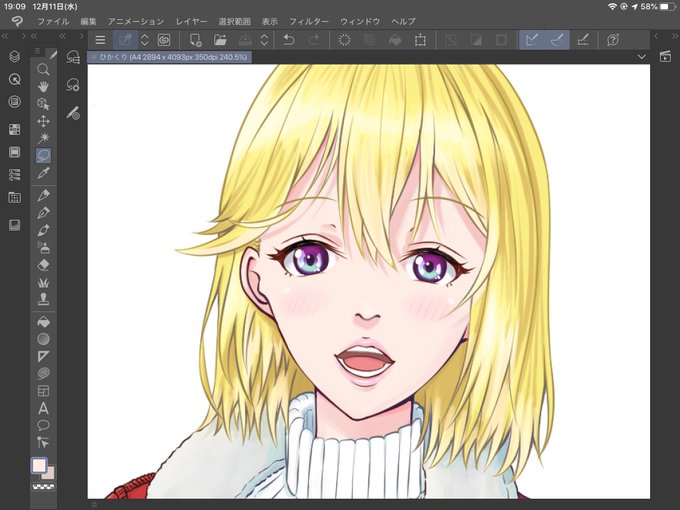The image size is (680, 510).
Task: Select the main drawing color swatch
Action: click(x=39, y=466)
